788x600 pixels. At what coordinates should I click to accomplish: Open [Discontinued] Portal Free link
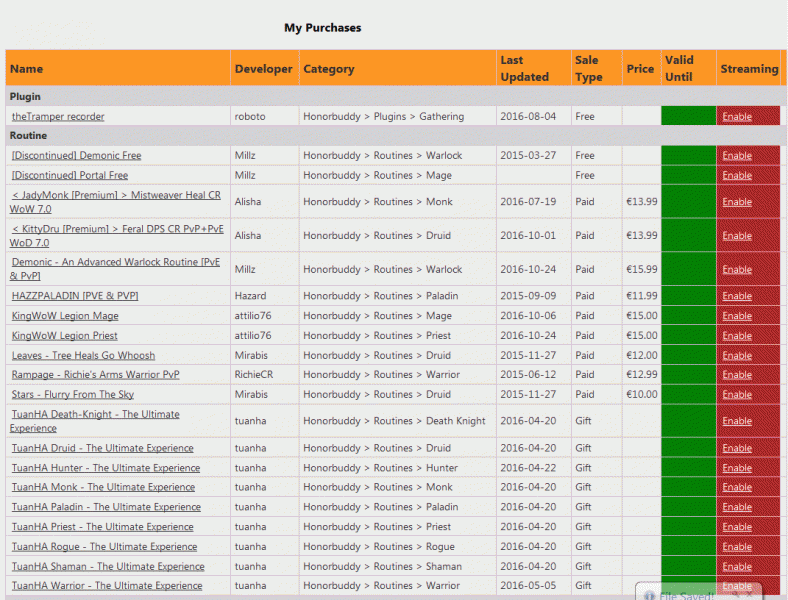[70, 175]
